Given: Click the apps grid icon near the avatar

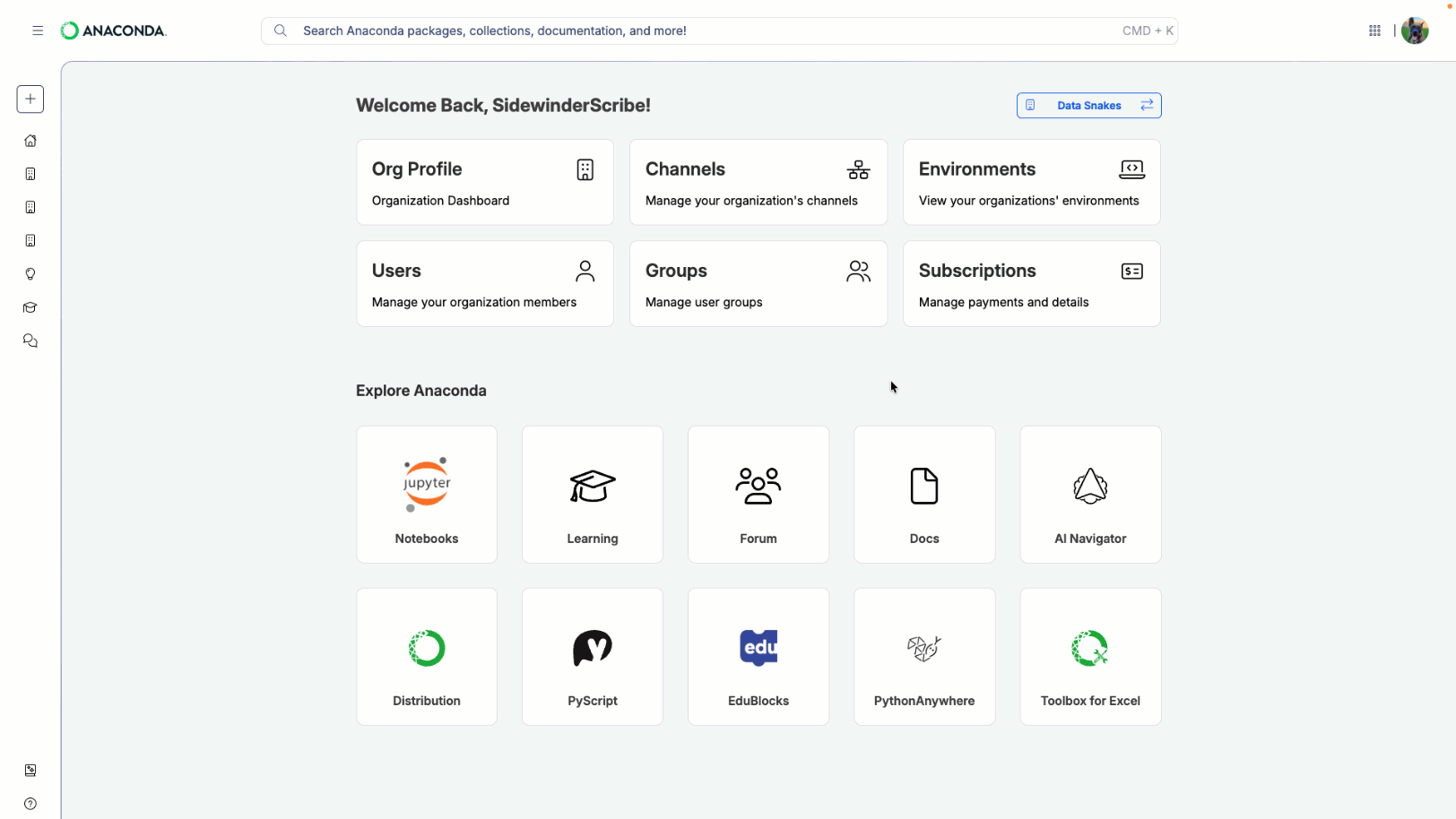Looking at the screenshot, I should tap(1374, 30).
